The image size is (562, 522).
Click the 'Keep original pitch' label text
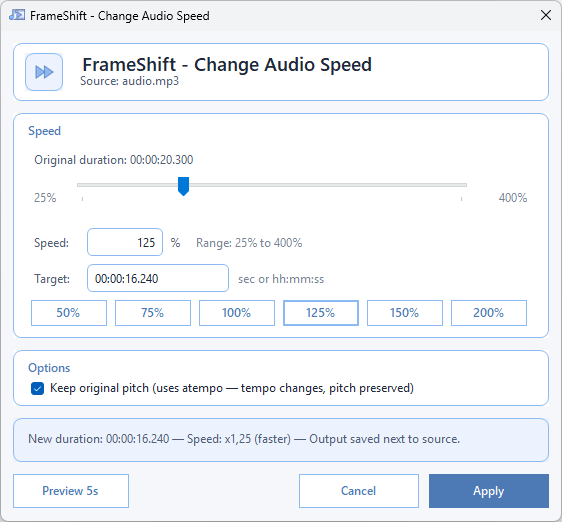232,388
